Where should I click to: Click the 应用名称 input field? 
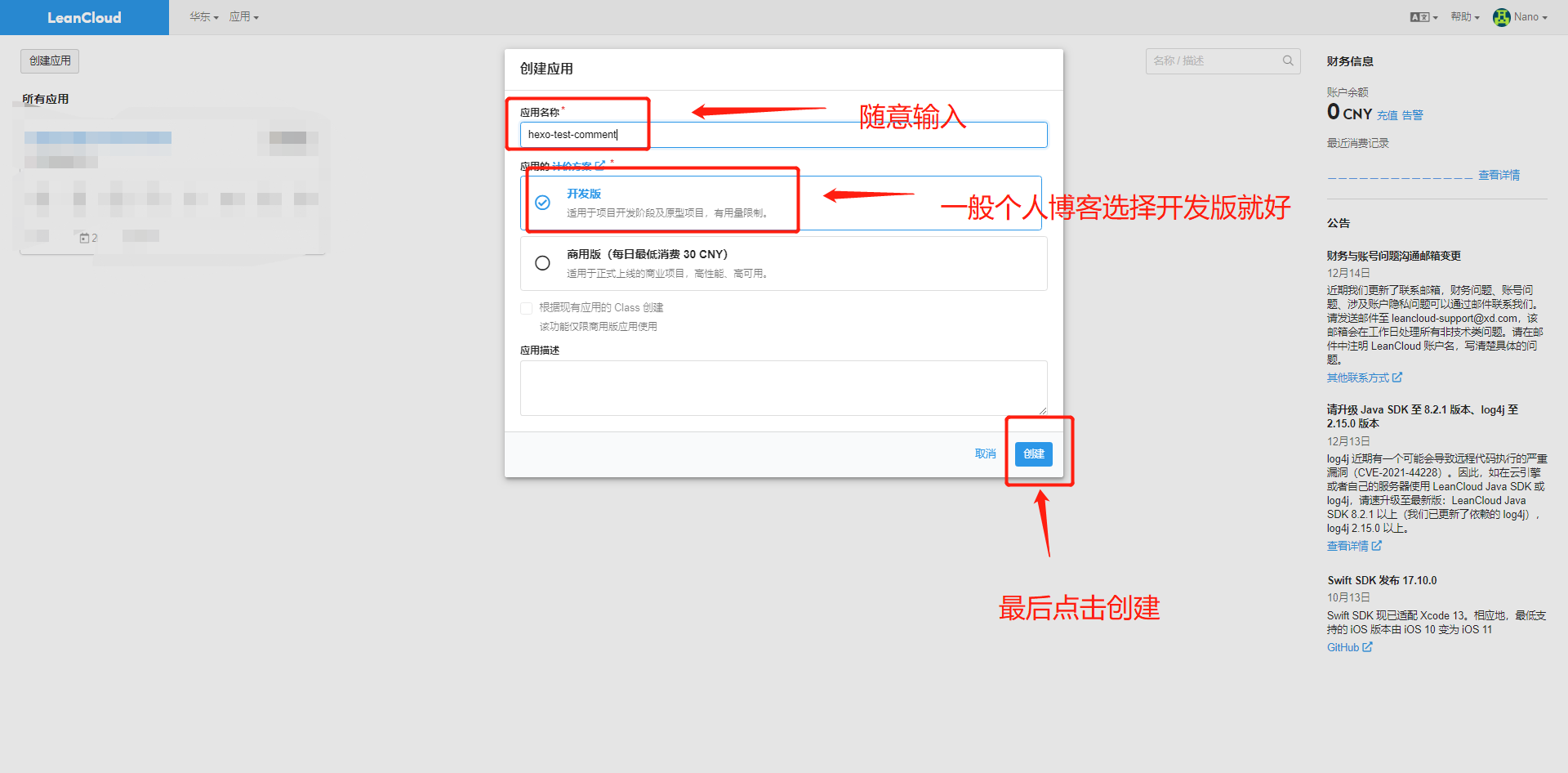(x=784, y=135)
